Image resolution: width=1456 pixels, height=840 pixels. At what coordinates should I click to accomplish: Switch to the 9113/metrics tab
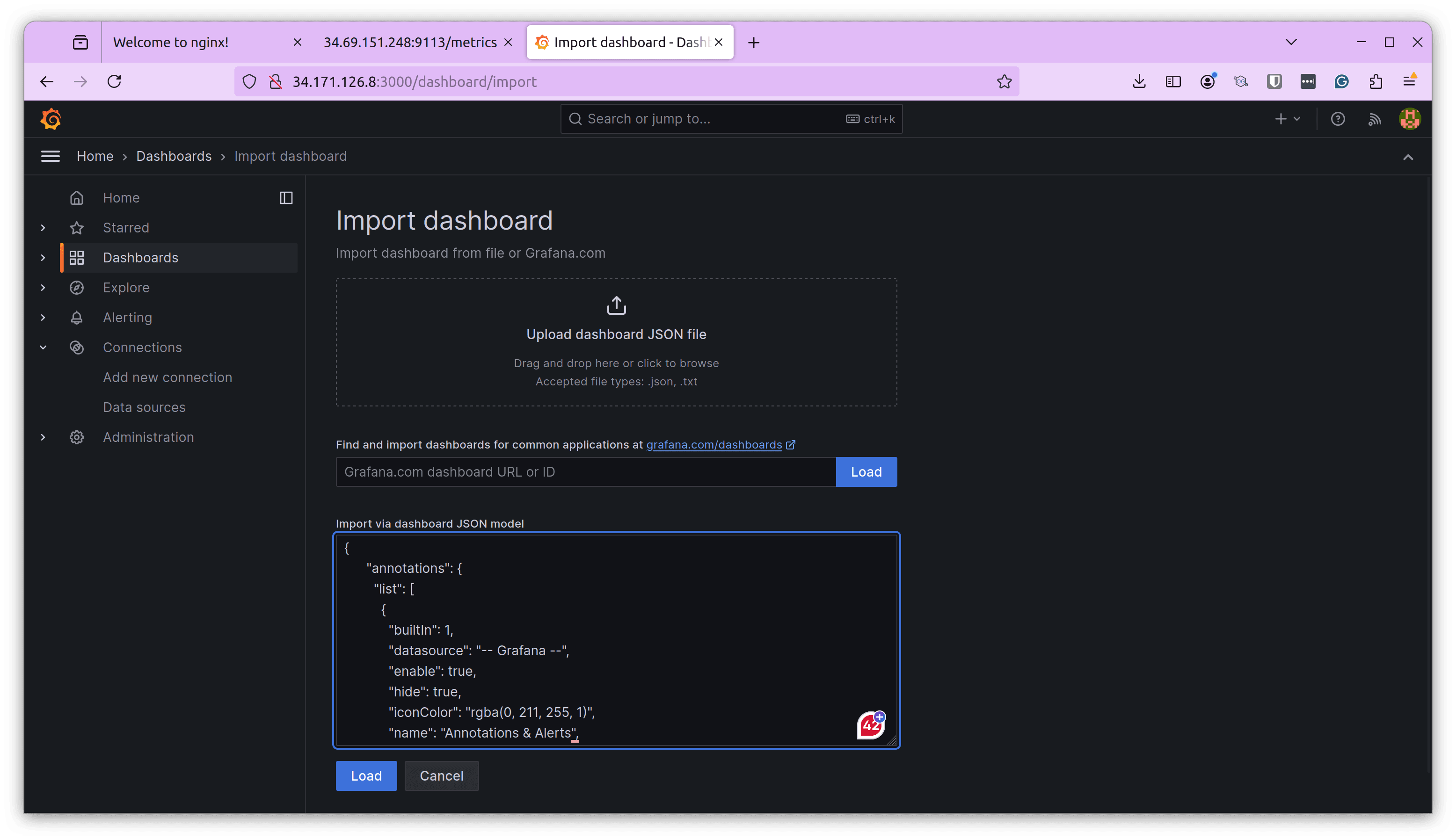[x=418, y=42]
